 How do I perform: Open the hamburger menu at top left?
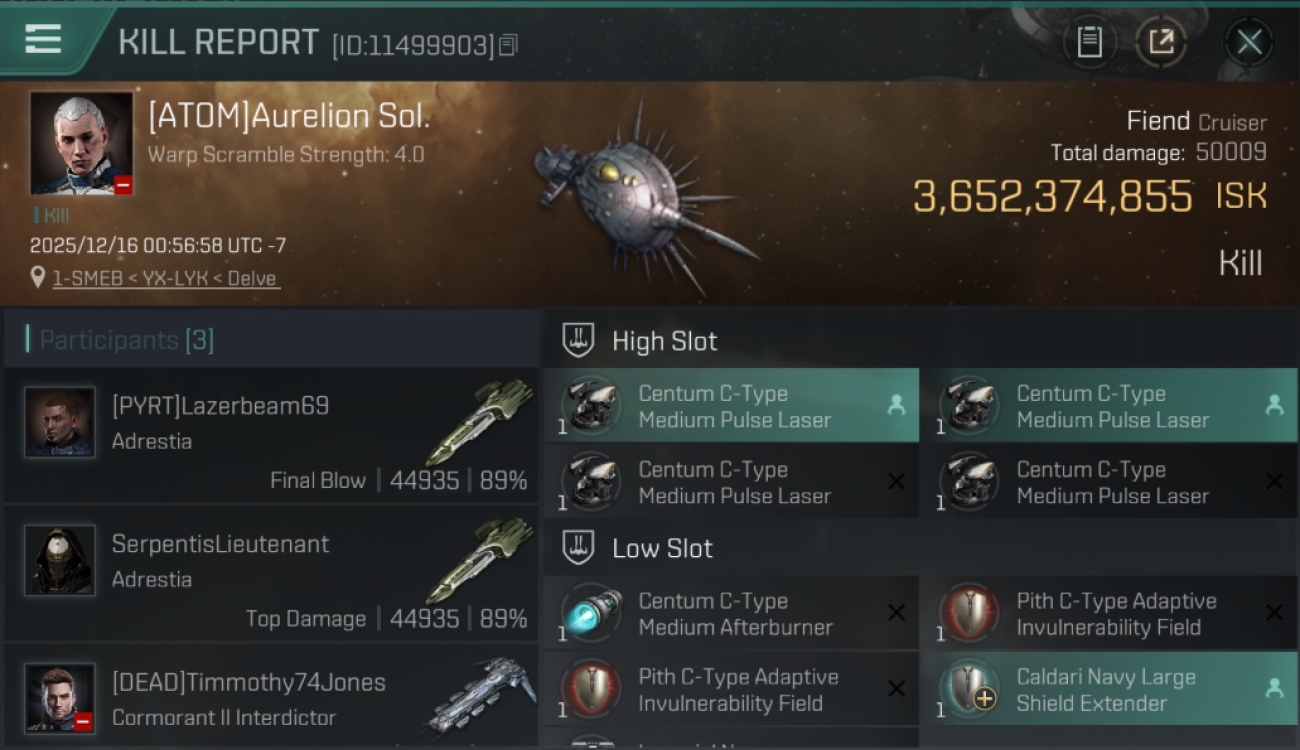tap(43, 39)
